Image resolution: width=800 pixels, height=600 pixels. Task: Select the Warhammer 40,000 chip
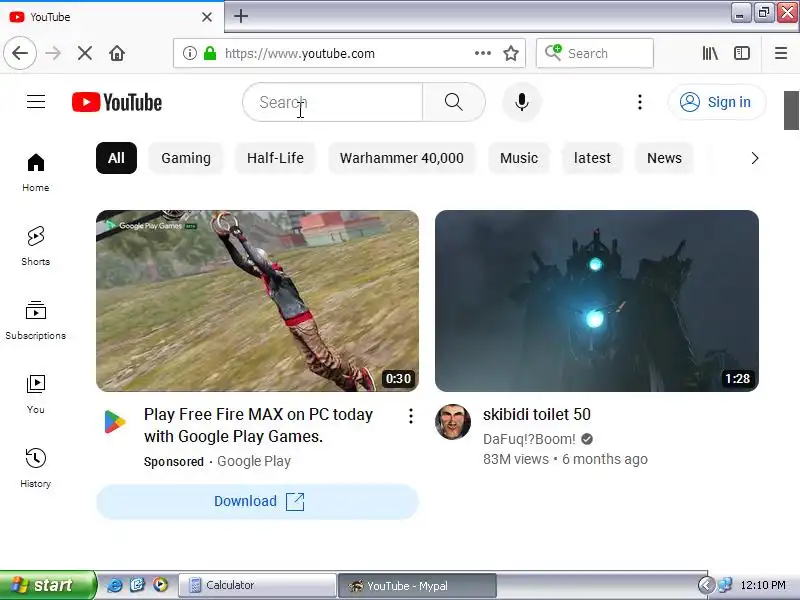tap(402, 158)
